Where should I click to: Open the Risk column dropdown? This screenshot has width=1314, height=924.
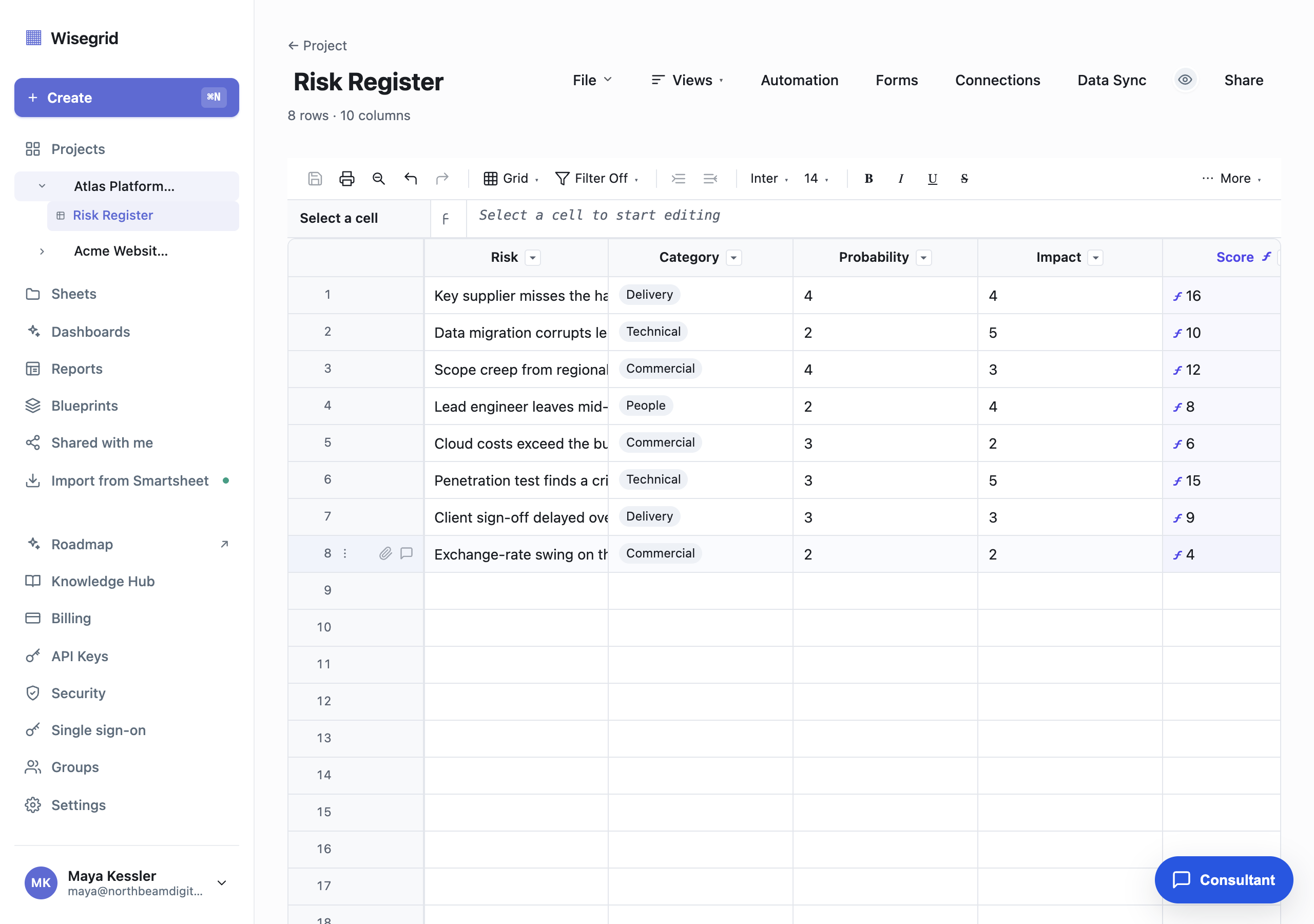pyautogui.click(x=533, y=258)
